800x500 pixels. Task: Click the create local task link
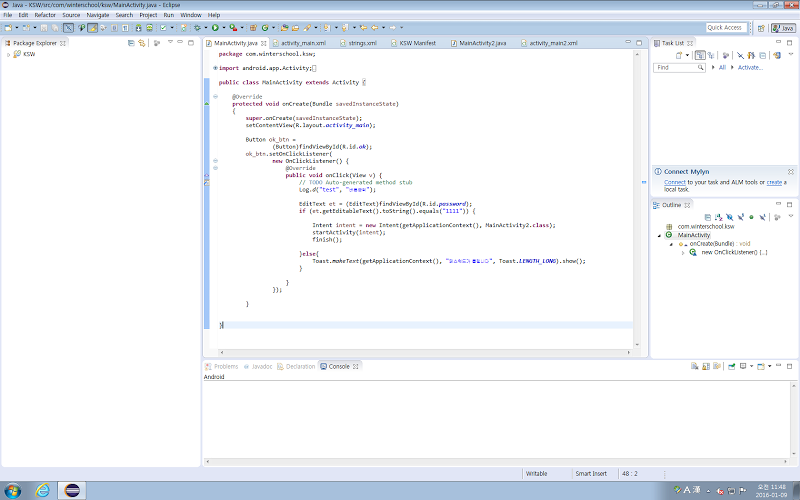click(774, 182)
